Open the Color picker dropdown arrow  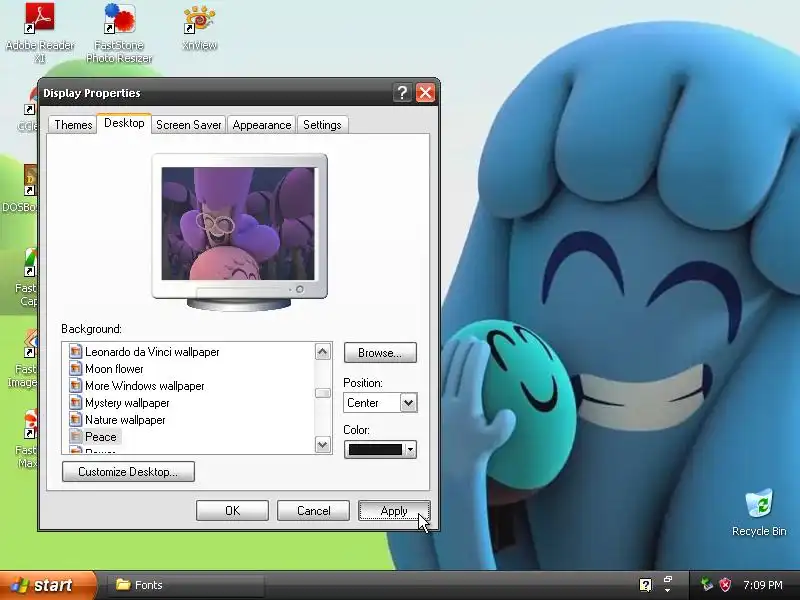click(411, 449)
